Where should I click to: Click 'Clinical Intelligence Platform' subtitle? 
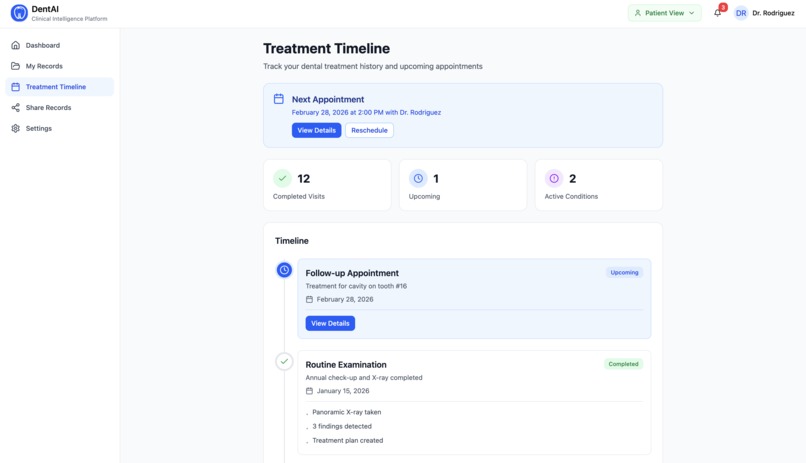tap(69, 19)
